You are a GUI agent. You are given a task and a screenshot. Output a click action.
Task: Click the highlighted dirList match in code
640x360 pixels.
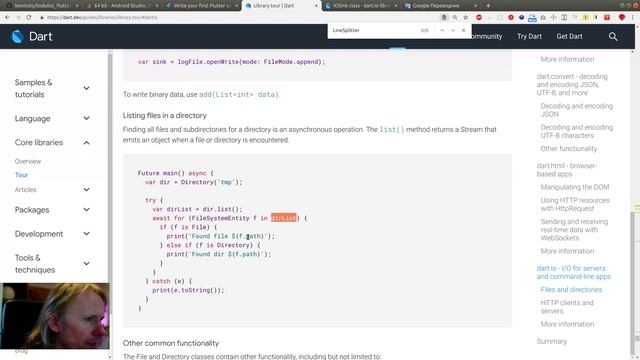(x=284, y=218)
